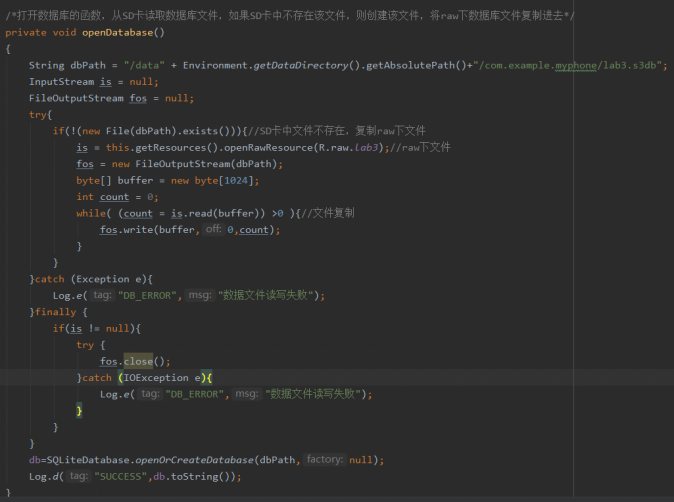Click the openDatabase method name
Image resolution: width=674 pixels, height=502 pixels.
point(117,33)
